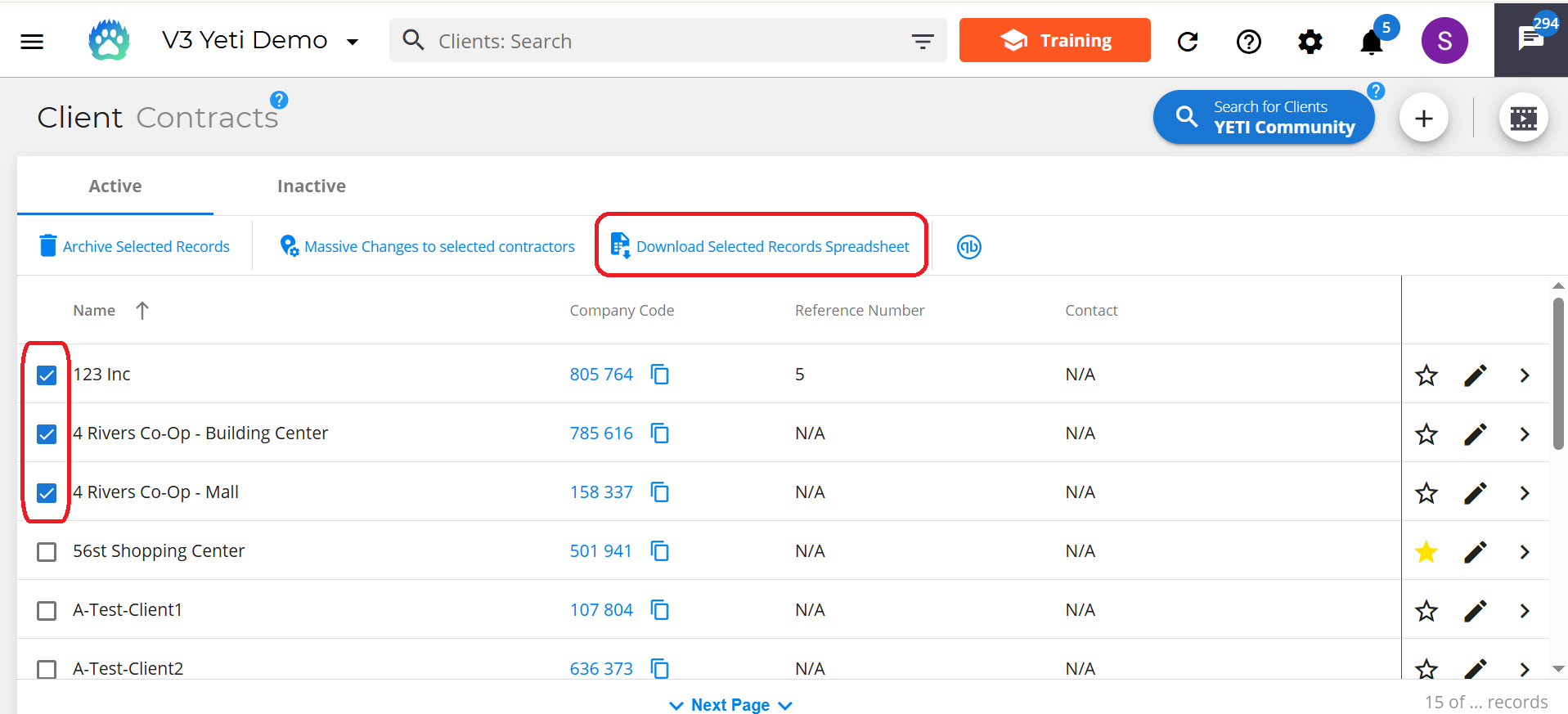Load records with Next Page
Viewport: 1568px width, 714px height.
(730, 704)
